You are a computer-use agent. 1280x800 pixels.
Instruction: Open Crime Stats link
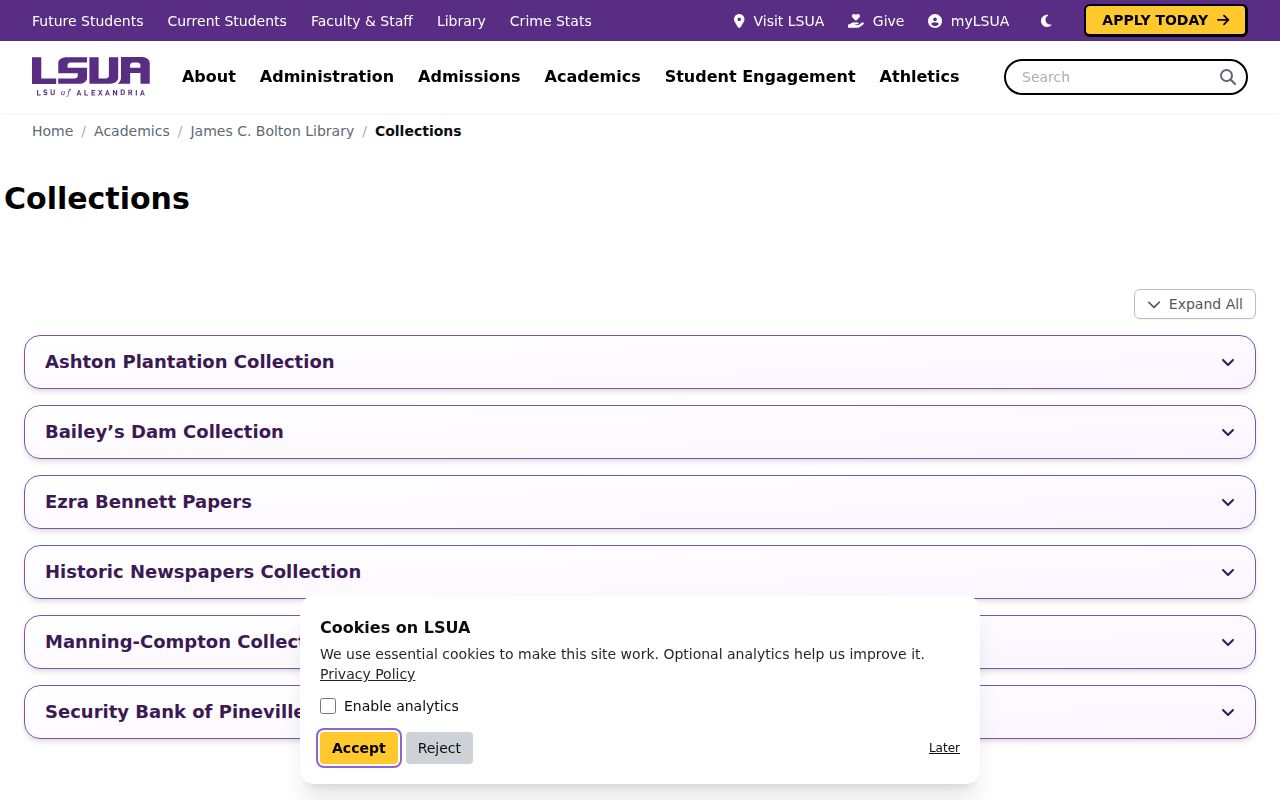[x=551, y=21]
